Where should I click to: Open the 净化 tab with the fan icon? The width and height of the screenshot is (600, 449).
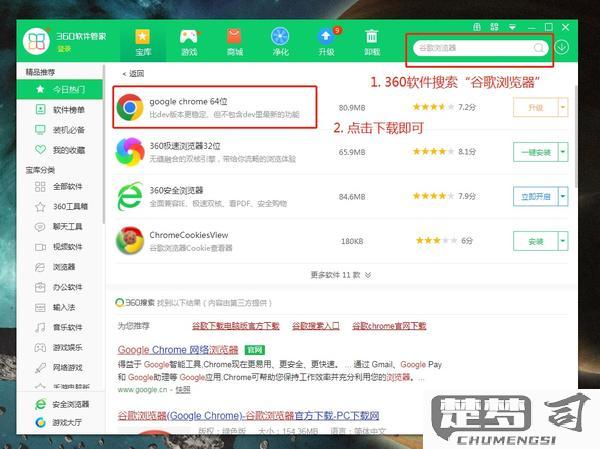[280, 42]
